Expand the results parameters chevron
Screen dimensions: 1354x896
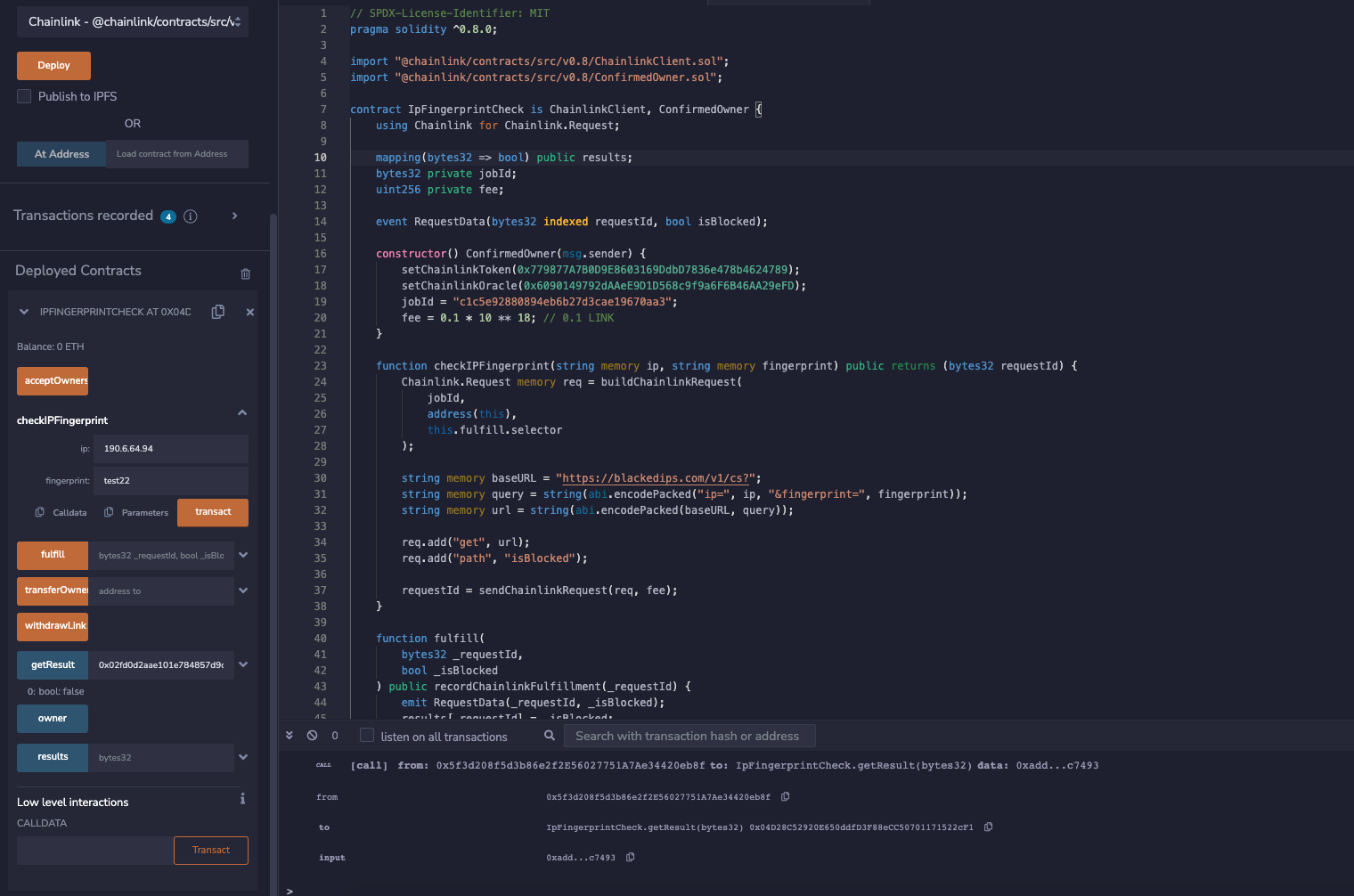pos(243,757)
